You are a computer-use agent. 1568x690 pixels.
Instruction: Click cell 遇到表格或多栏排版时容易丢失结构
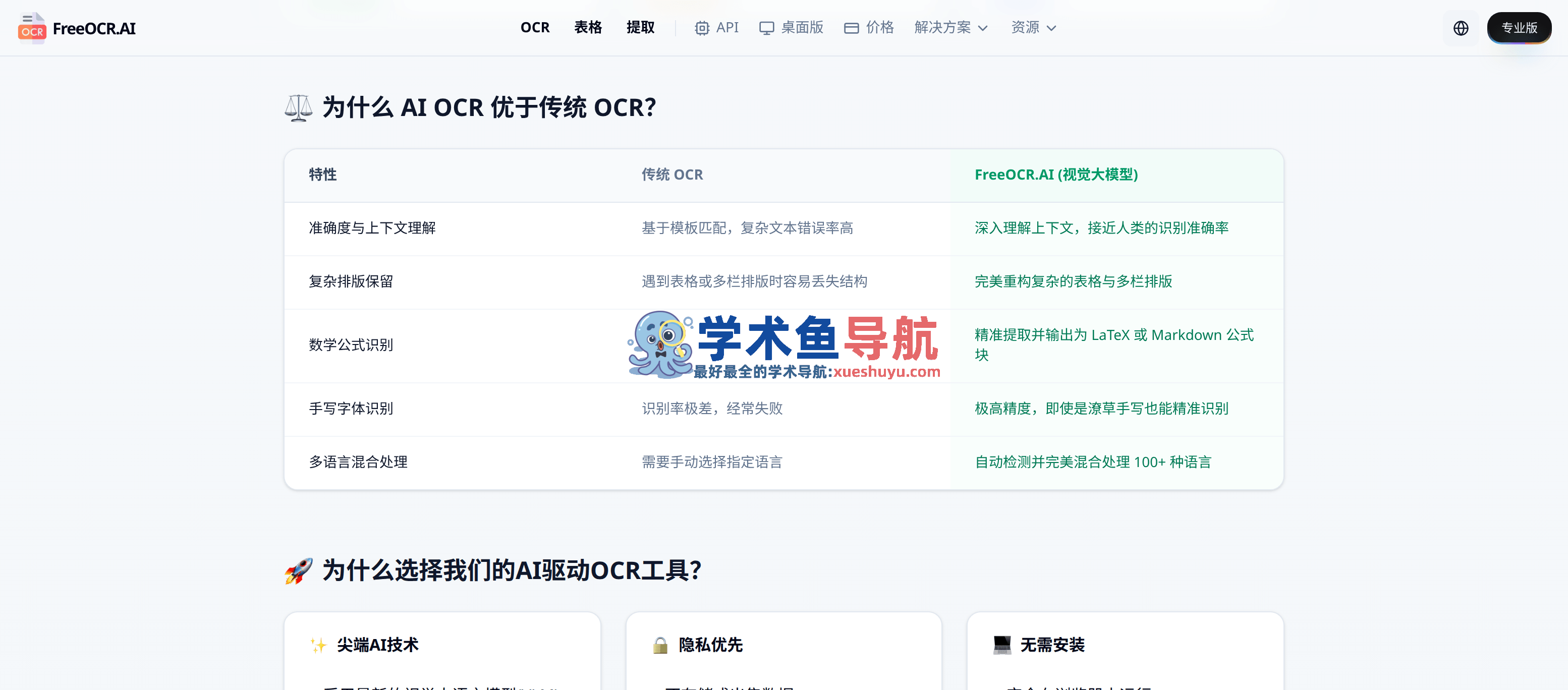coord(754,281)
